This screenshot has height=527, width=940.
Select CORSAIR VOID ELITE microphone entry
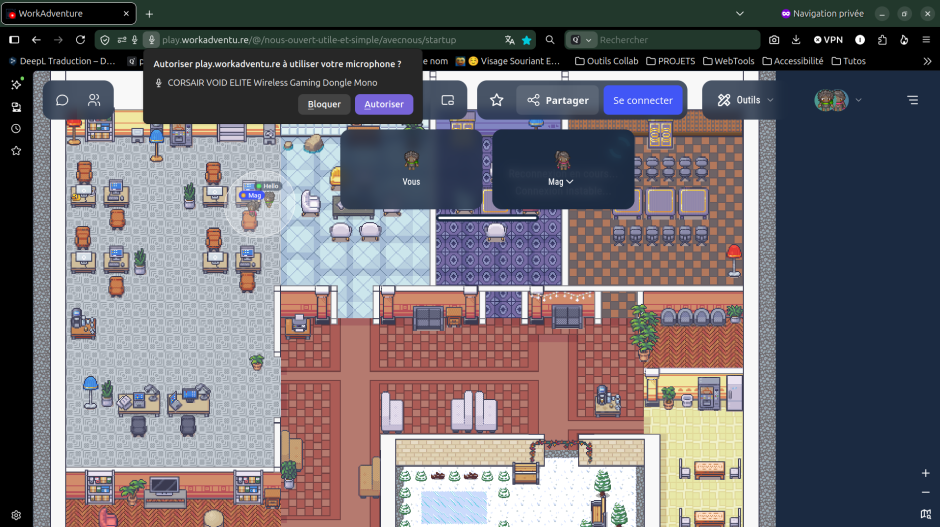(x=266, y=83)
